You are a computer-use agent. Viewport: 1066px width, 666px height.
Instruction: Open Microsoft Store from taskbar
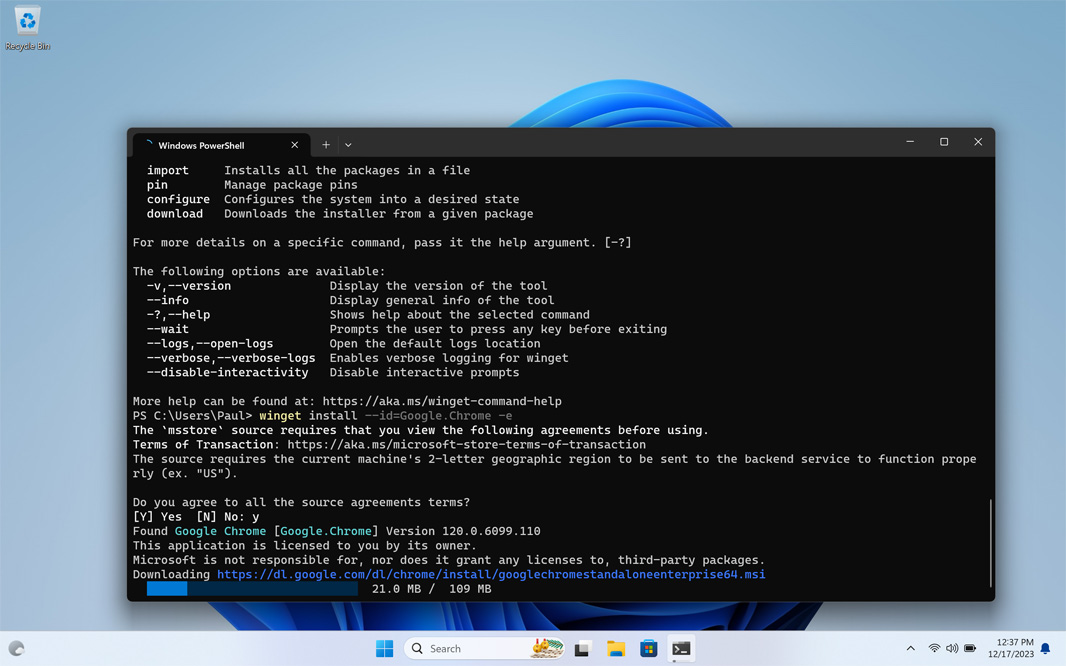[x=648, y=649]
